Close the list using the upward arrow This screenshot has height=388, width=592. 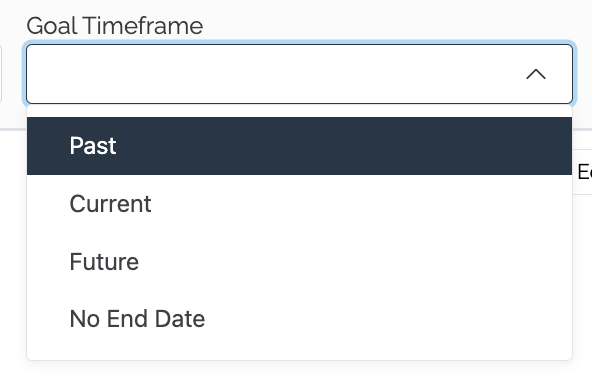pyautogui.click(x=536, y=74)
